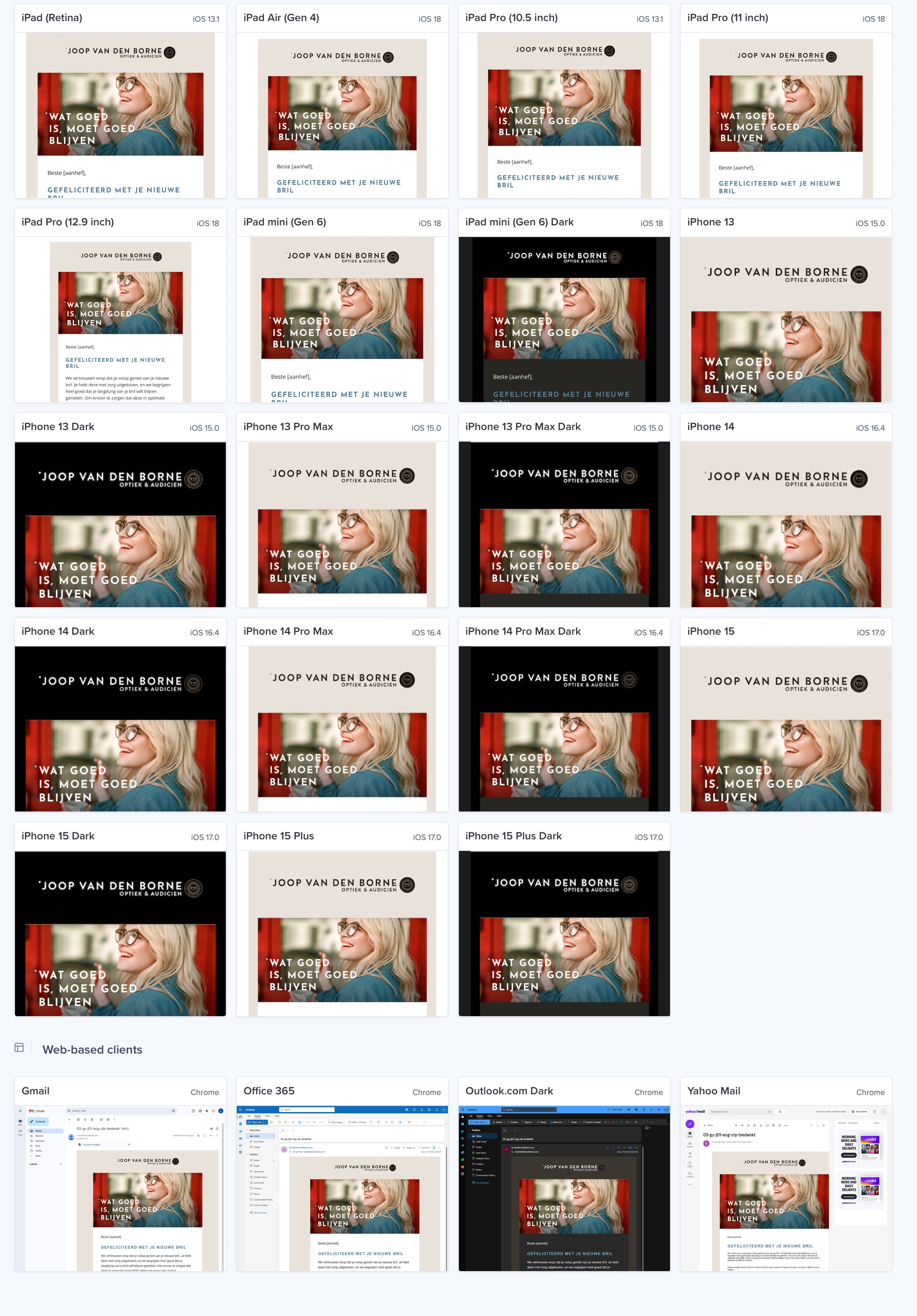Screen dimensions: 917x1316
Task: Click the 'iPhone 14 Pro Max' title
Action: [288, 632]
